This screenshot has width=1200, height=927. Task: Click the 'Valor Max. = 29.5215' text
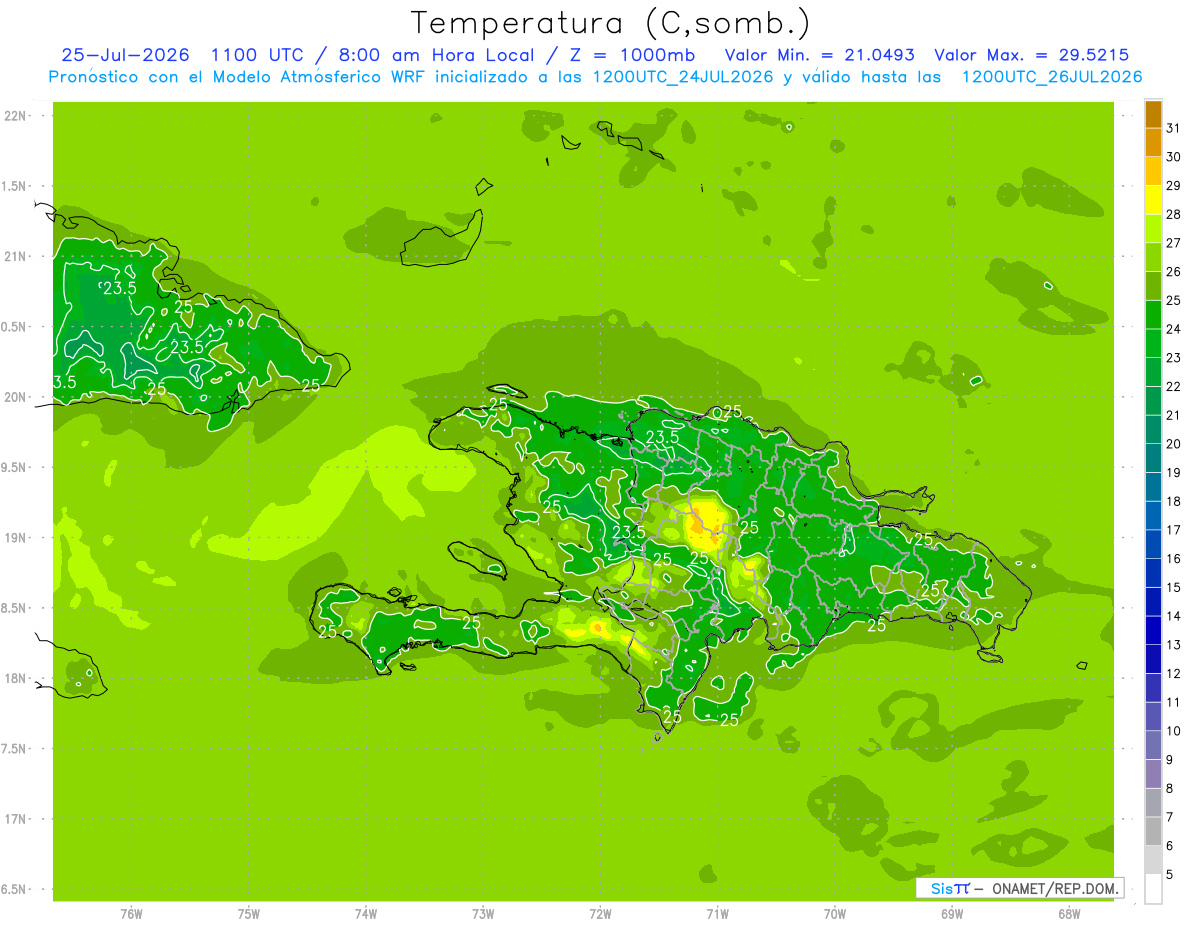[x=1032, y=56]
